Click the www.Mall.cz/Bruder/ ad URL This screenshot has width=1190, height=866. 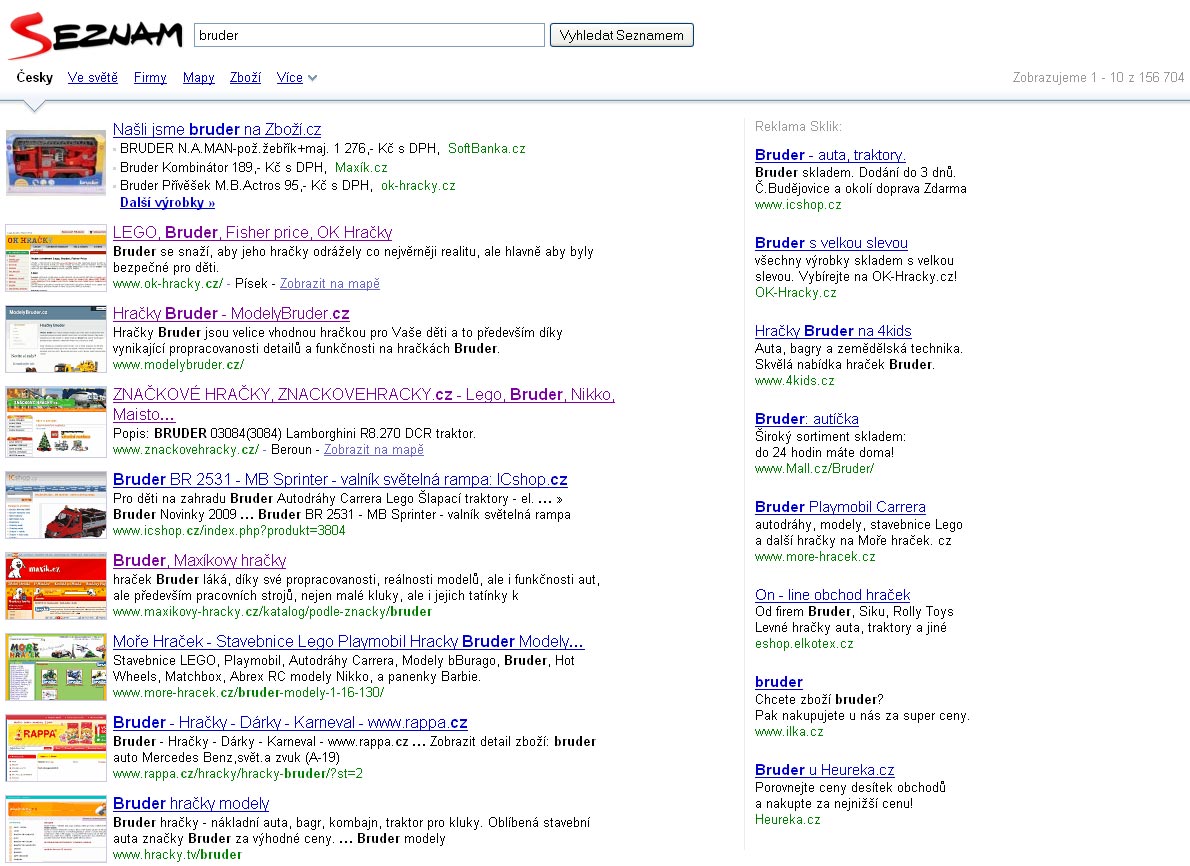point(814,469)
